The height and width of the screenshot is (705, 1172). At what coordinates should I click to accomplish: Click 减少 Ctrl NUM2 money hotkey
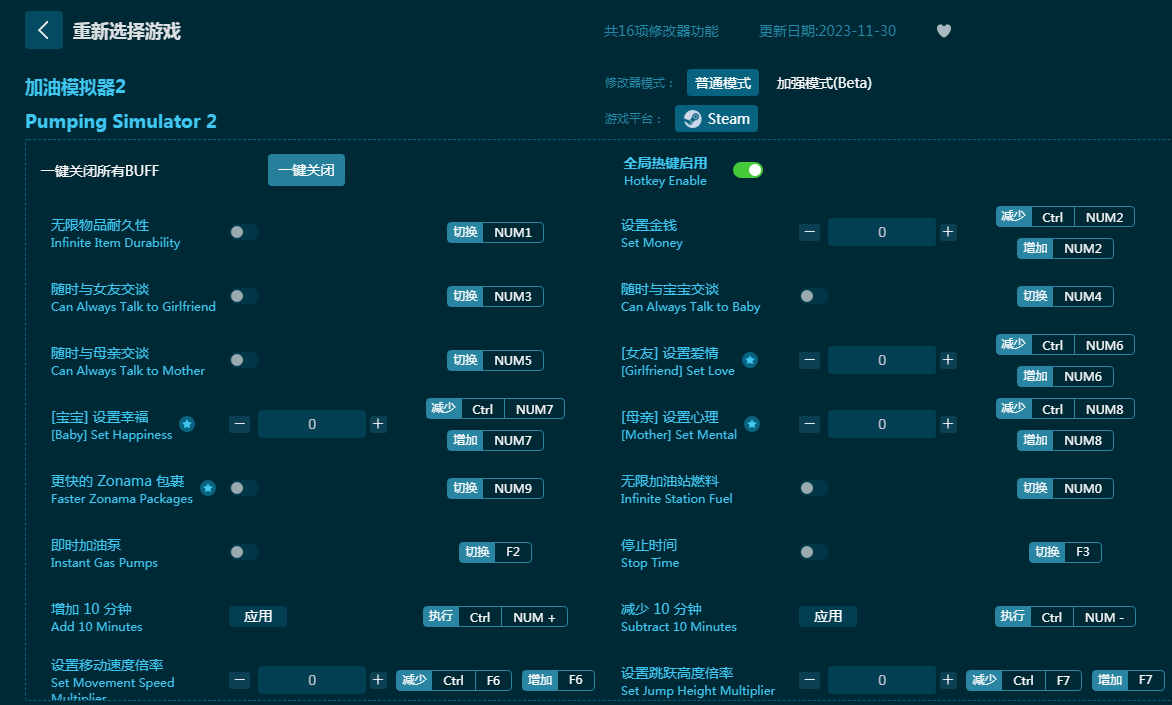tap(1065, 217)
